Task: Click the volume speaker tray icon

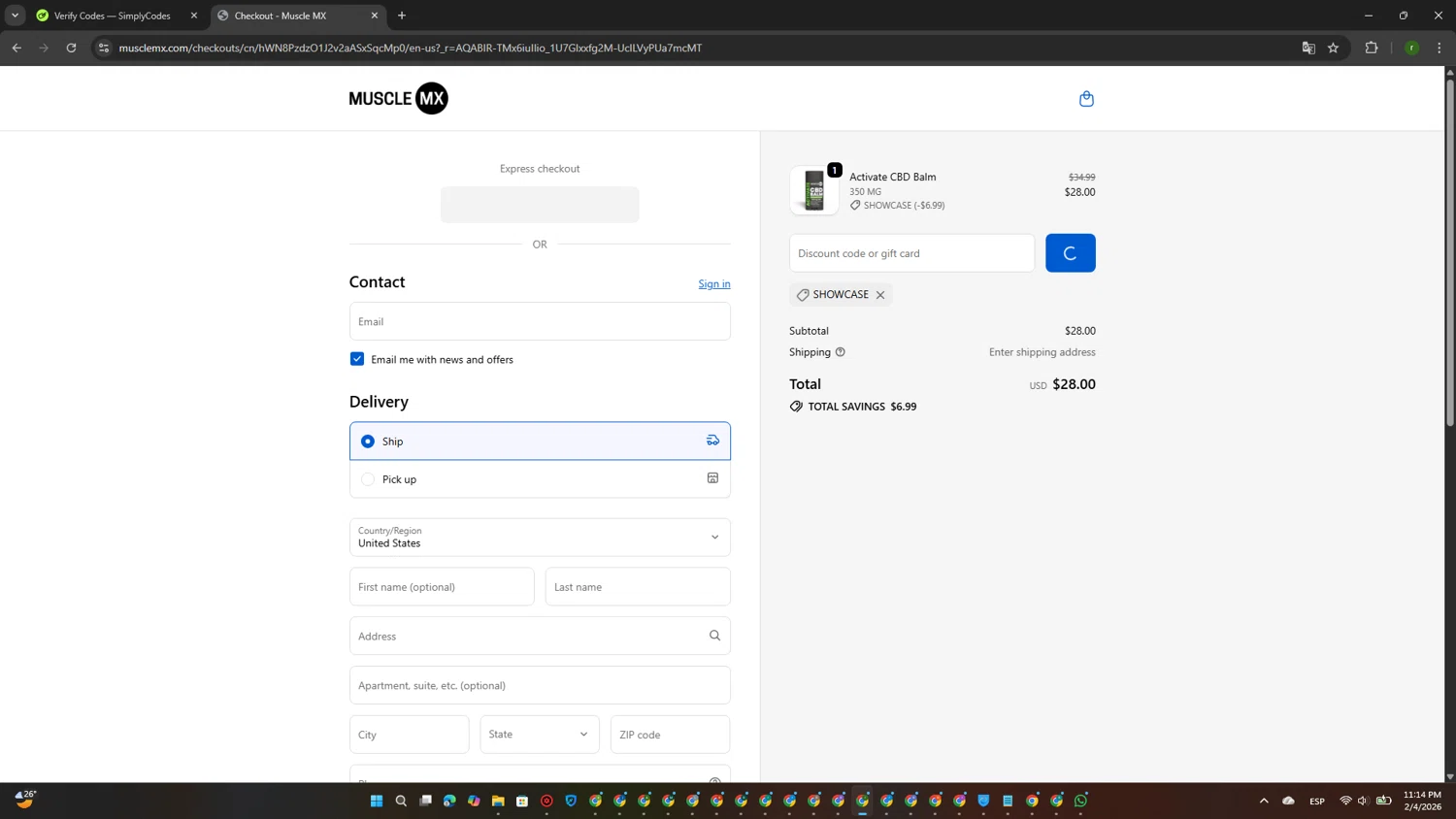Action: click(1363, 801)
